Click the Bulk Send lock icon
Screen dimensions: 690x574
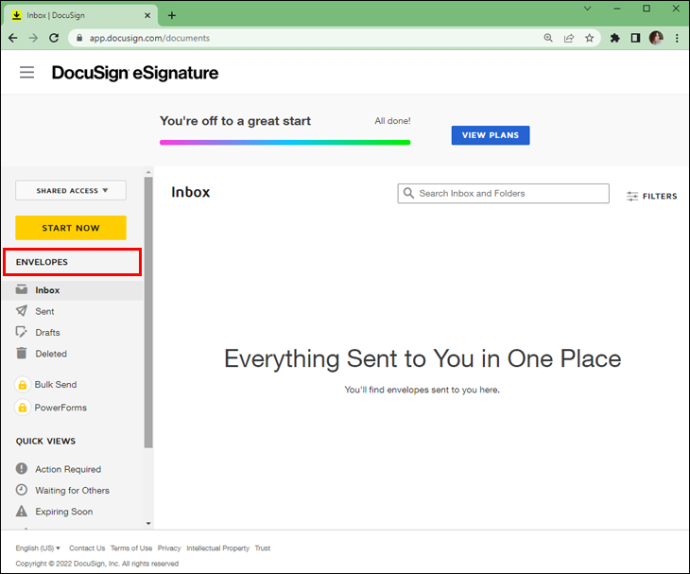[x=22, y=385]
